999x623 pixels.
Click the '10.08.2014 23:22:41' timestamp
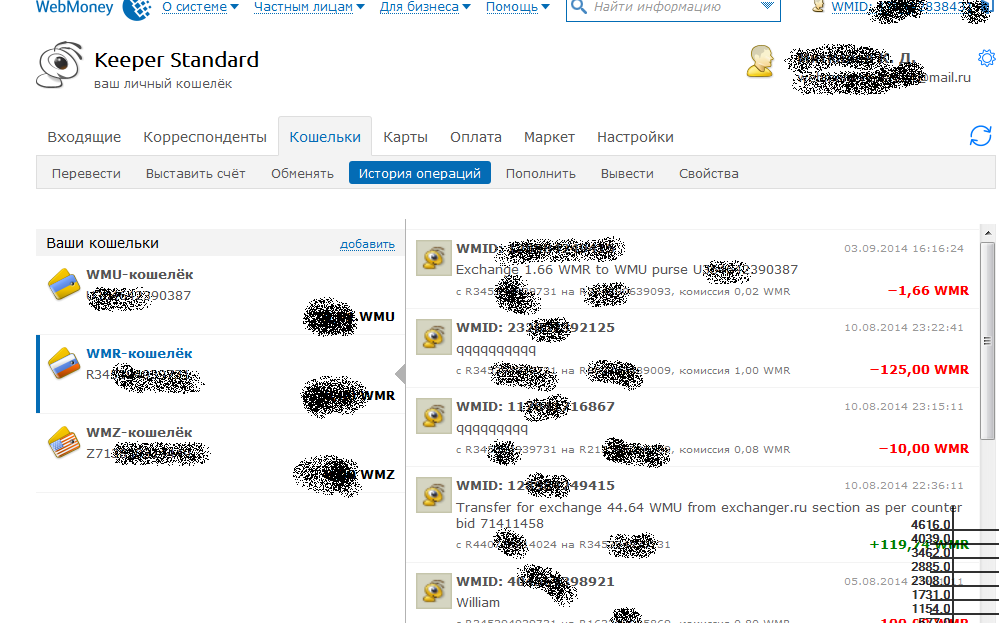point(903,327)
